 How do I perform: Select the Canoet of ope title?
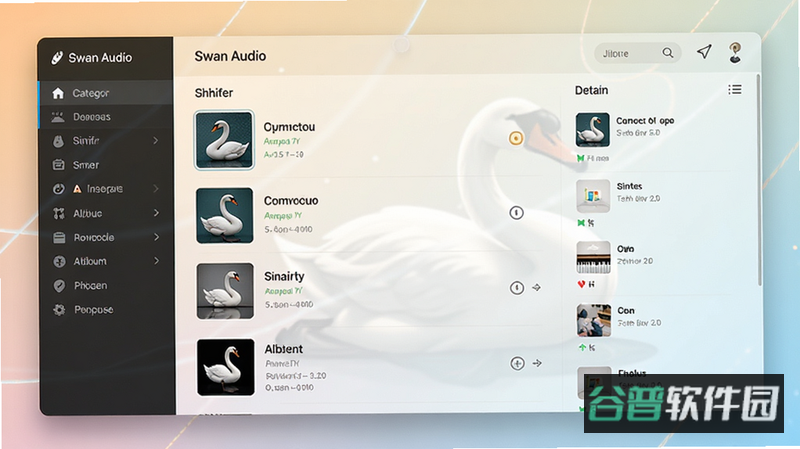click(645, 121)
